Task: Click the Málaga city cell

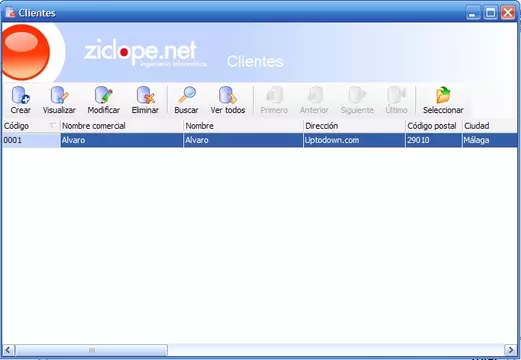Action: pyautogui.click(x=490, y=140)
